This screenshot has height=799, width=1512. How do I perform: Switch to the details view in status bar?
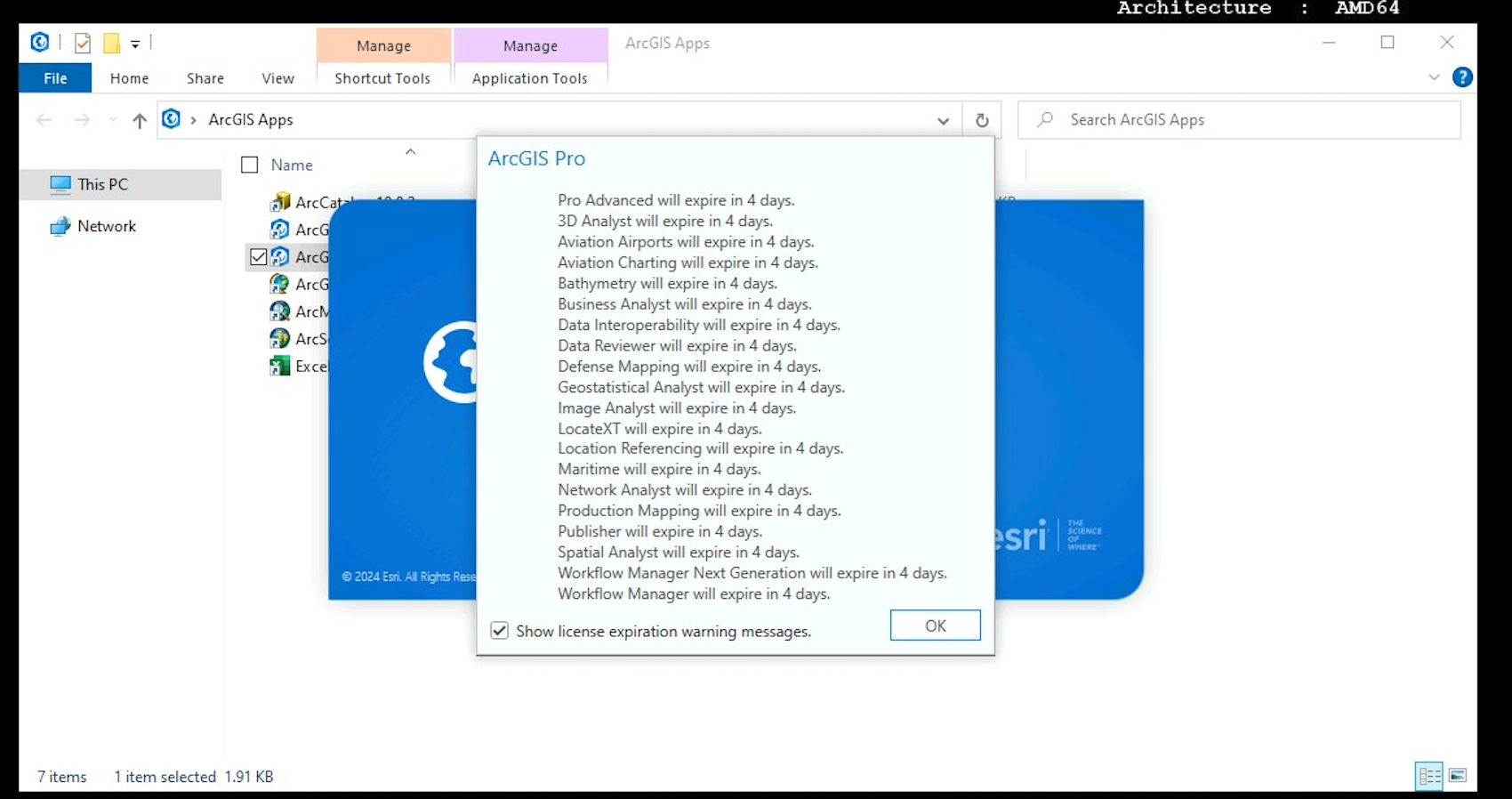pyautogui.click(x=1429, y=776)
